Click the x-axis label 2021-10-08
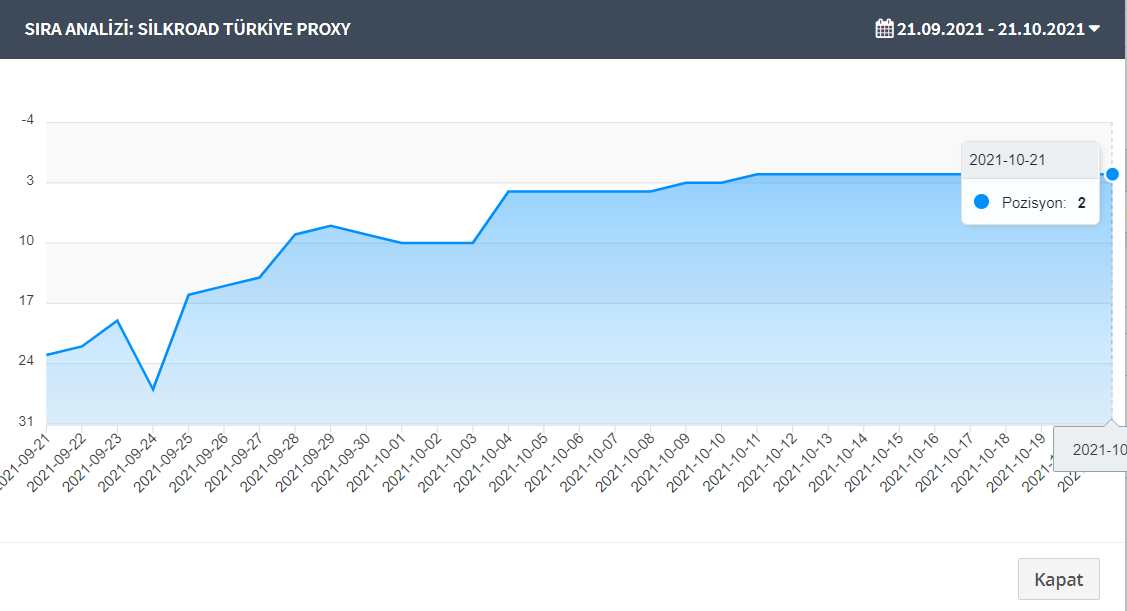 coord(625,461)
